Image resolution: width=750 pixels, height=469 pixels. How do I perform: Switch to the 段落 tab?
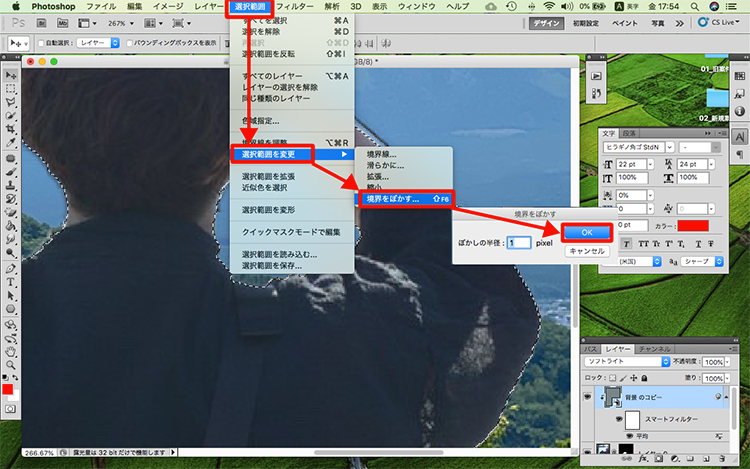coord(629,133)
